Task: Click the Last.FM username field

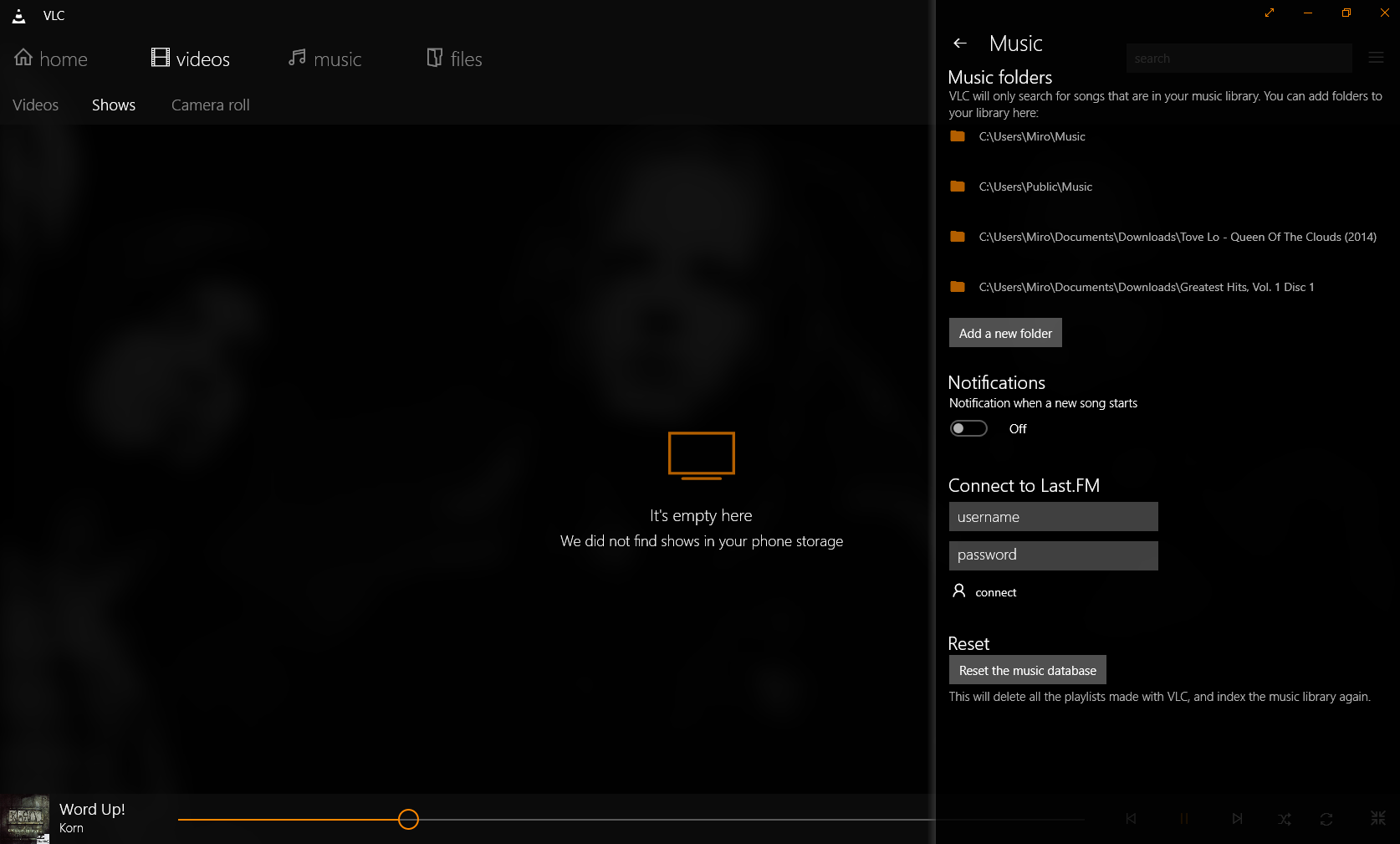Action: (x=1053, y=517)
